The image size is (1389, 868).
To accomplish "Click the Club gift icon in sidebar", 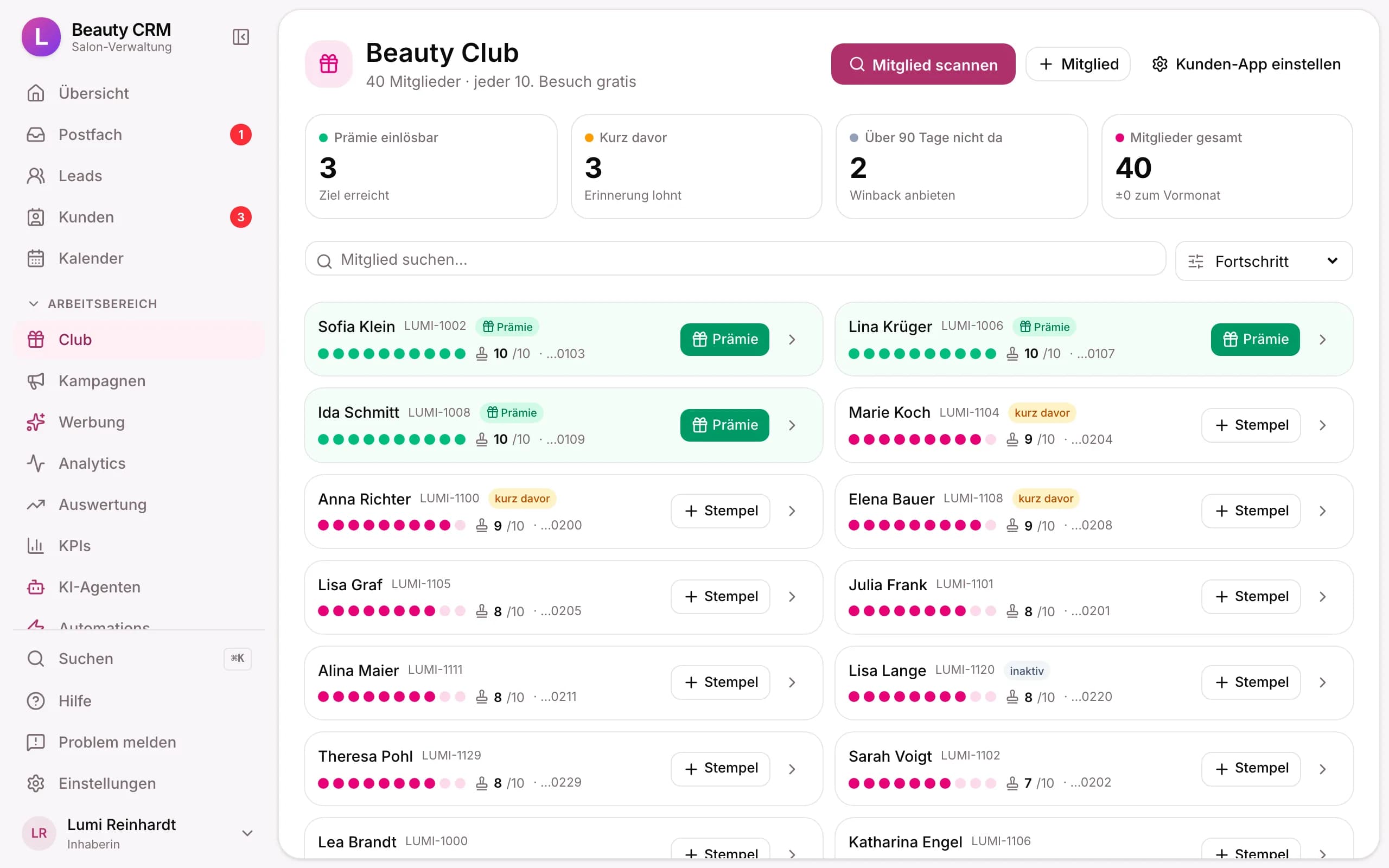I will (36, 339).
